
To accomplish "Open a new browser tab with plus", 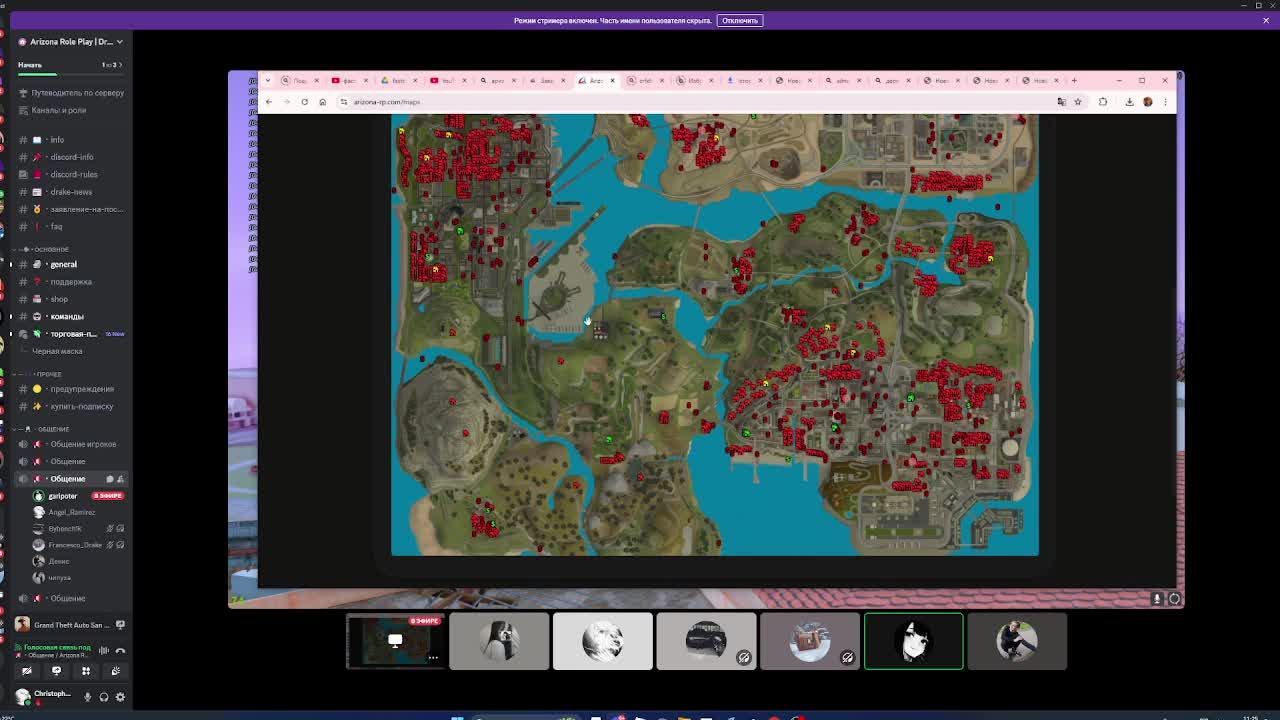I will click(1074, 80).
